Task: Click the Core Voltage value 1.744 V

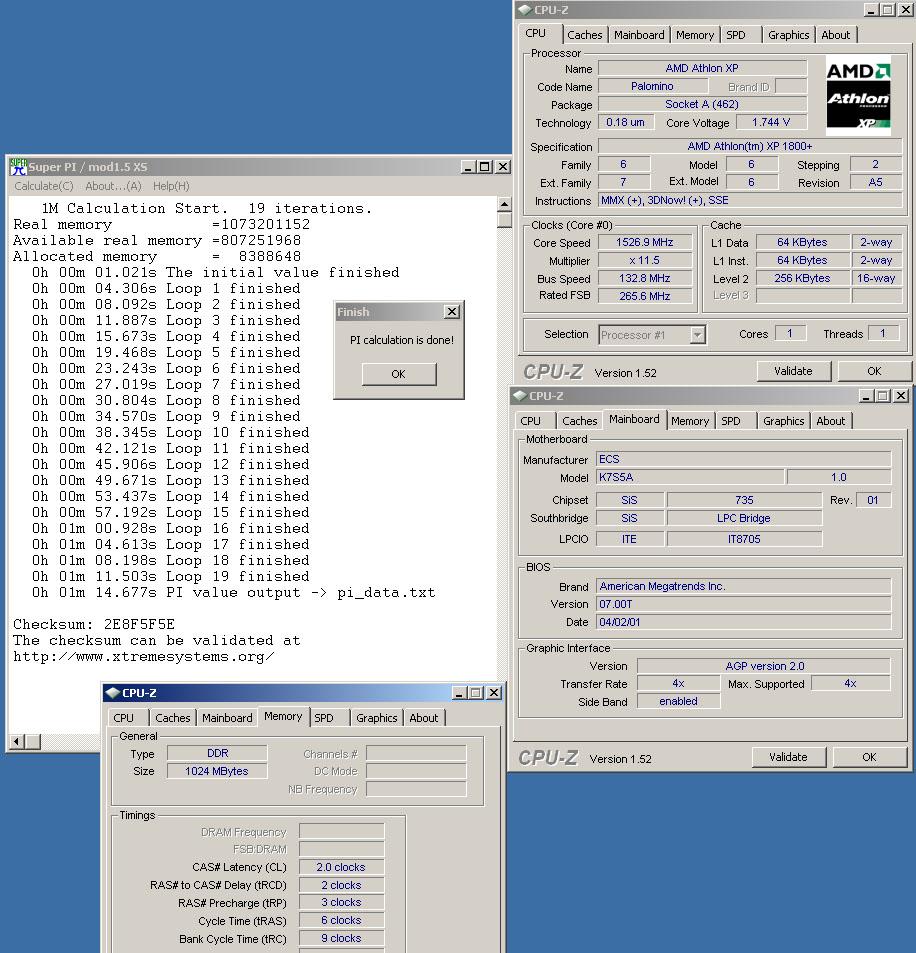Action: pos(771,122)
